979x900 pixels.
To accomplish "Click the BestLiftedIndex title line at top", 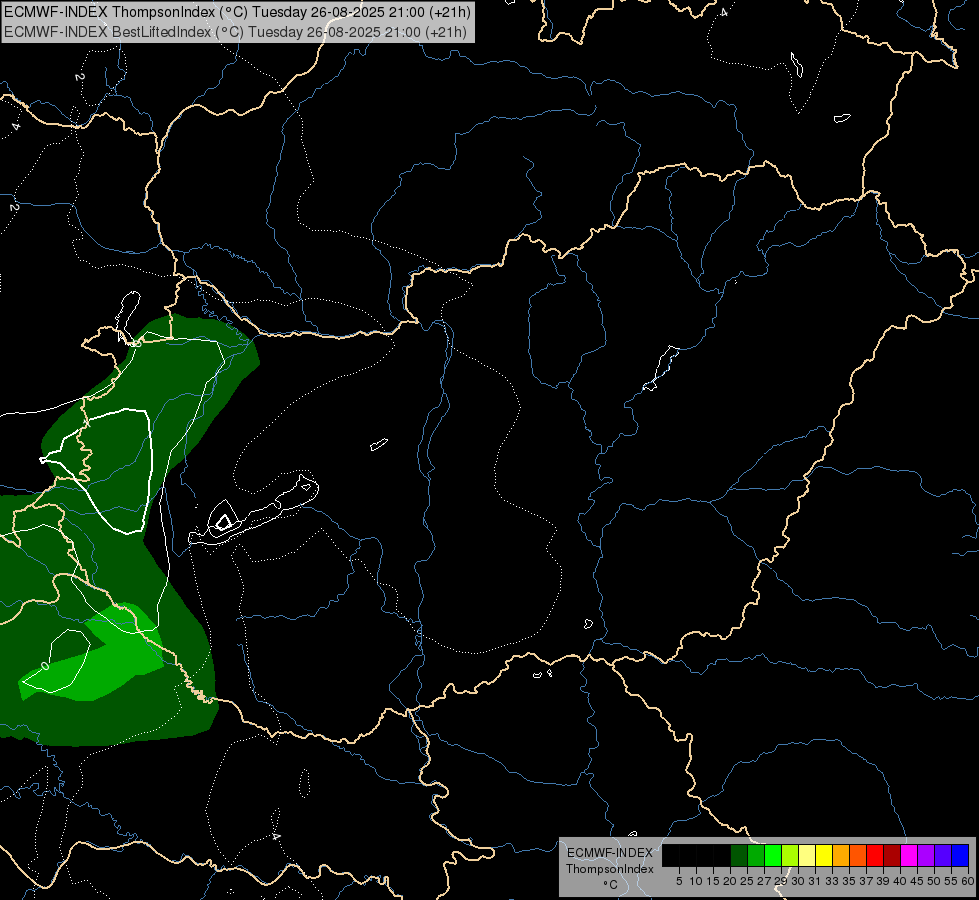I will 235,32.
